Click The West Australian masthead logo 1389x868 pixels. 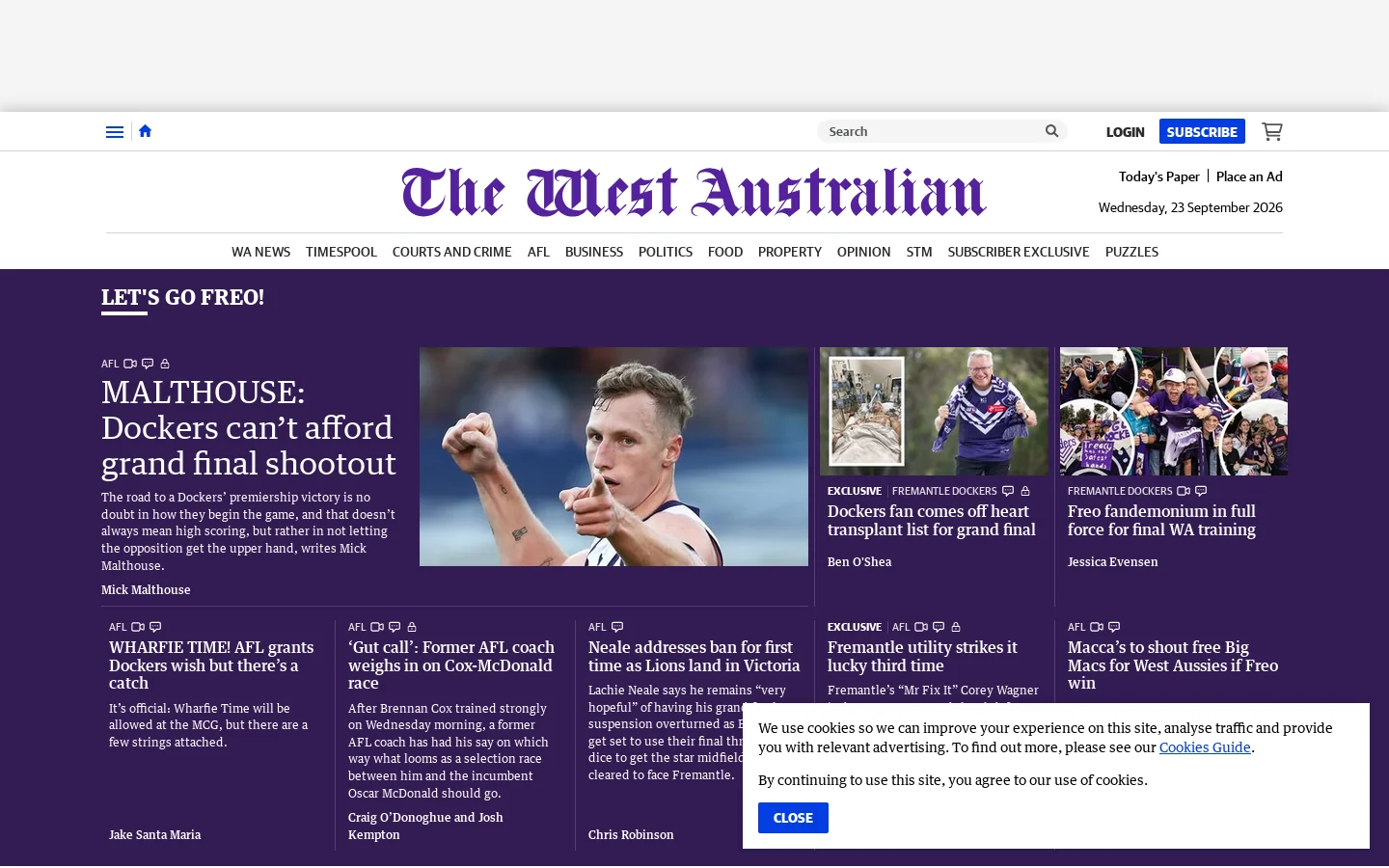pyautogui.click(x=694, y=192)
